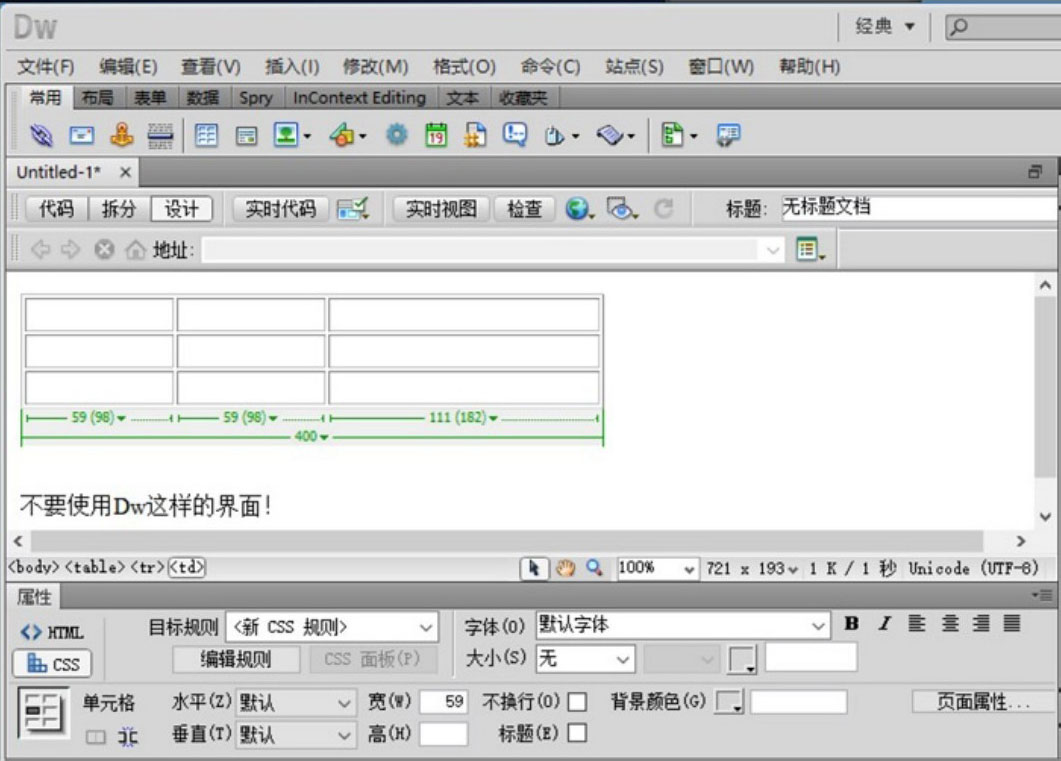Enable the 不换行 checkbox
Screen dimensions: 1061x761
pos(577,702)
